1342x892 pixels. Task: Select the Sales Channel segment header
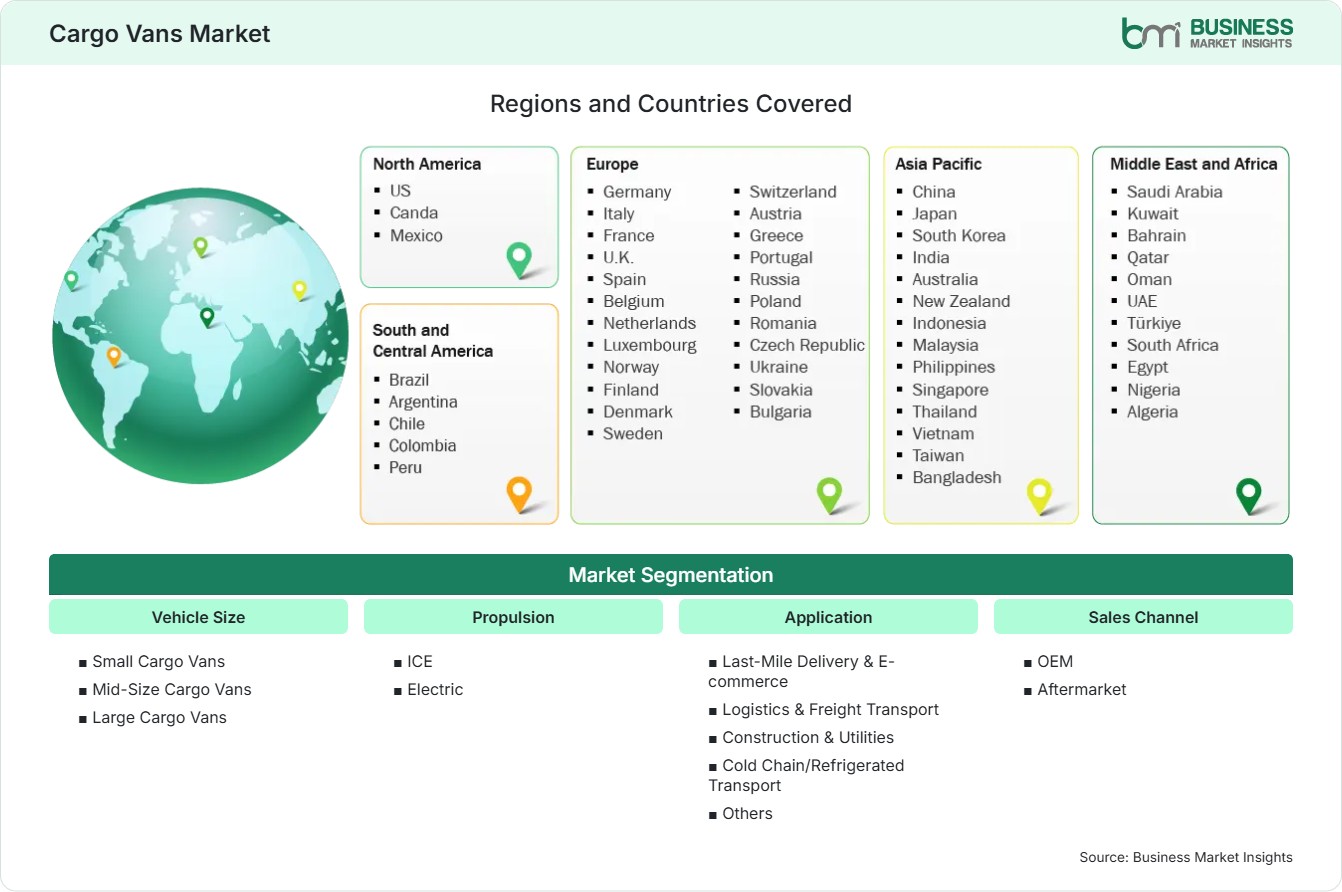click(1143, 617)
